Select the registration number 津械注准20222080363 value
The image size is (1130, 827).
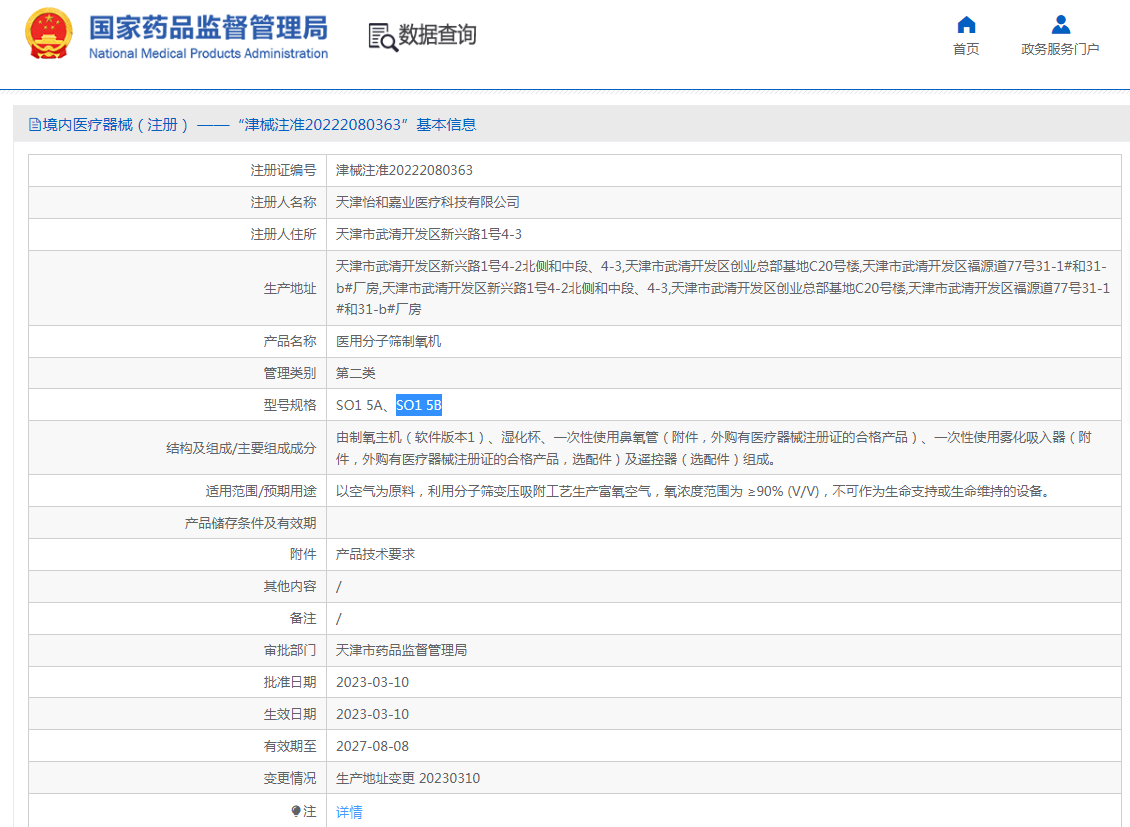(404, 171)
